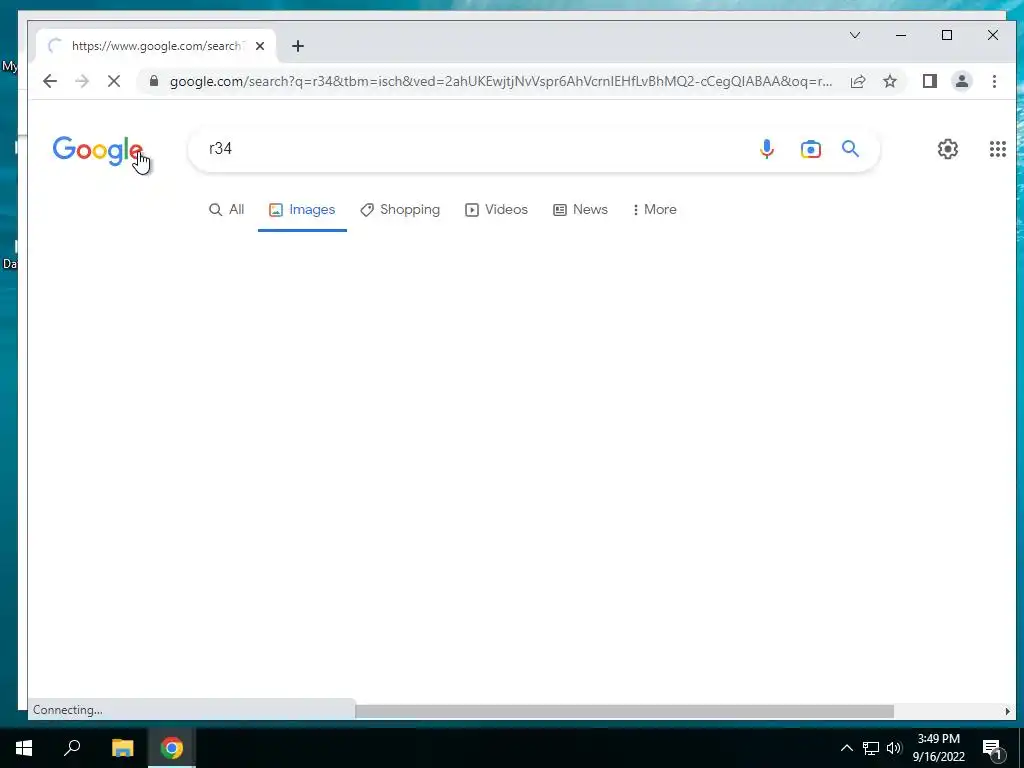Toggle Chrome side panel
This screenshot has height=768, width=1024.
click(930, 81)
